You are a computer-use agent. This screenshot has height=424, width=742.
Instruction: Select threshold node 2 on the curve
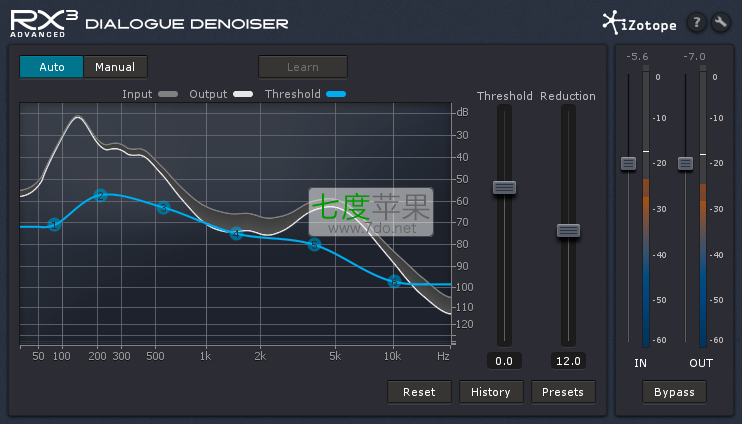[x=100, y=195]
